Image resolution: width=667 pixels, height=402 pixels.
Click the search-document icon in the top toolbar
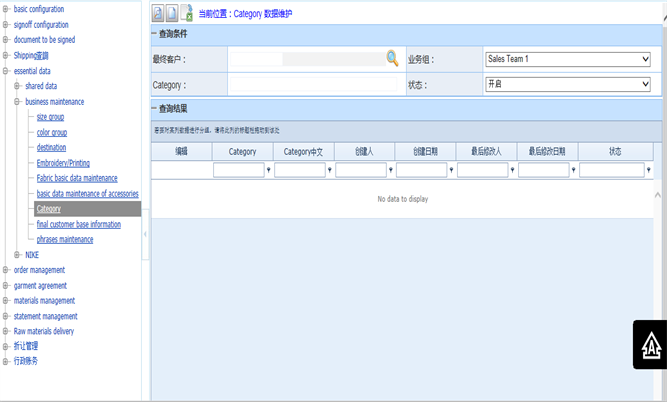click(x=158, y=13)
